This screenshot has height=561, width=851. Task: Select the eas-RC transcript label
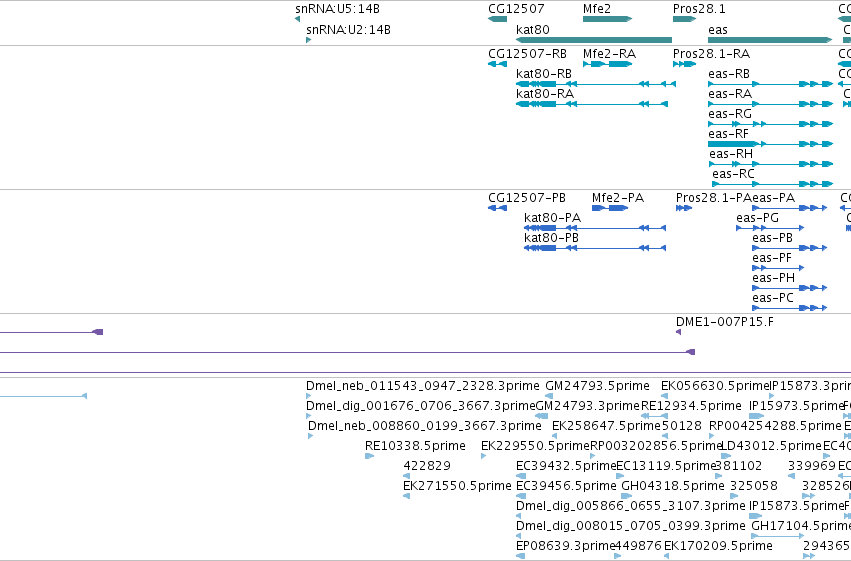coord(733,174)
